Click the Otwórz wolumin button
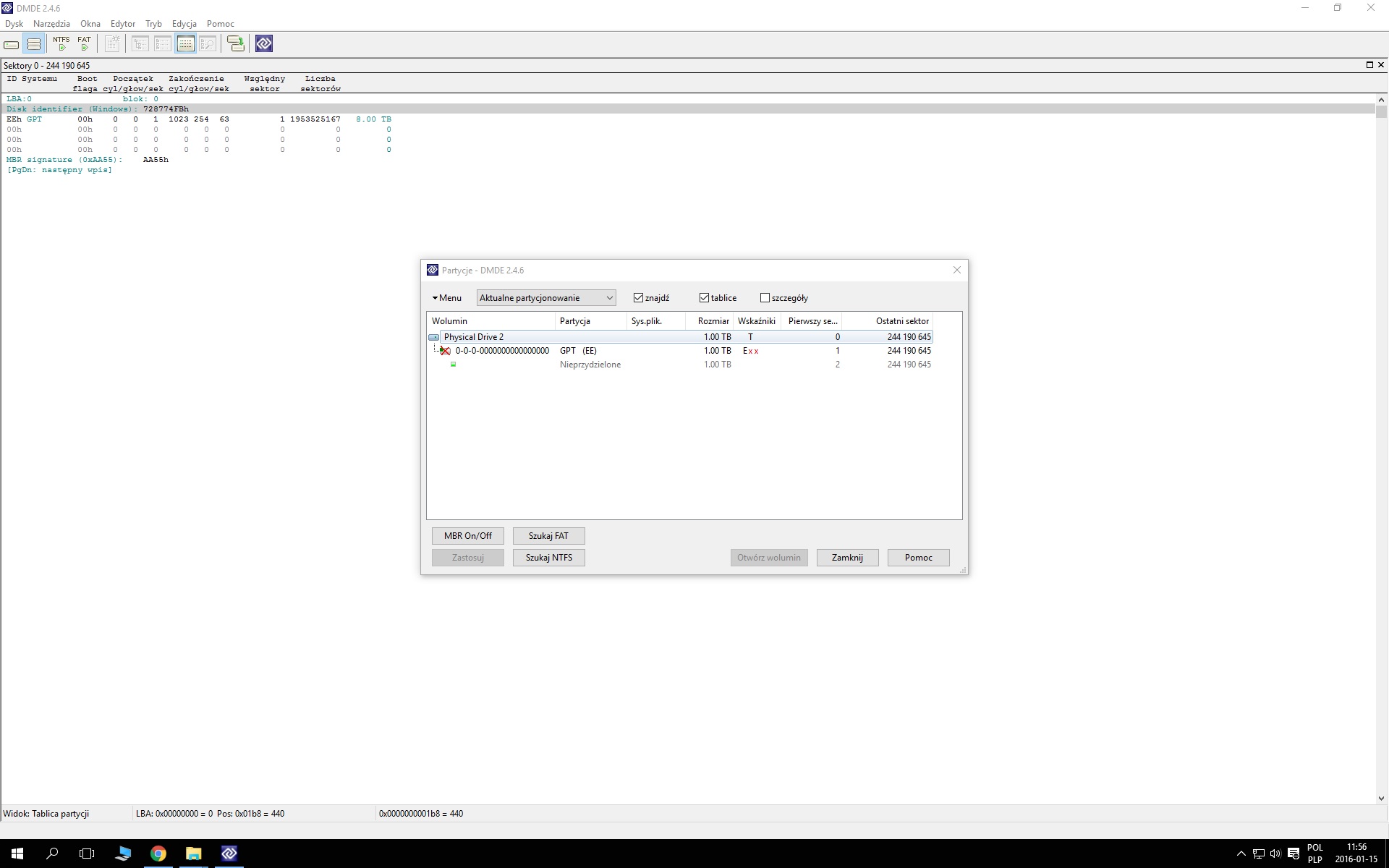 pos(769,558)
